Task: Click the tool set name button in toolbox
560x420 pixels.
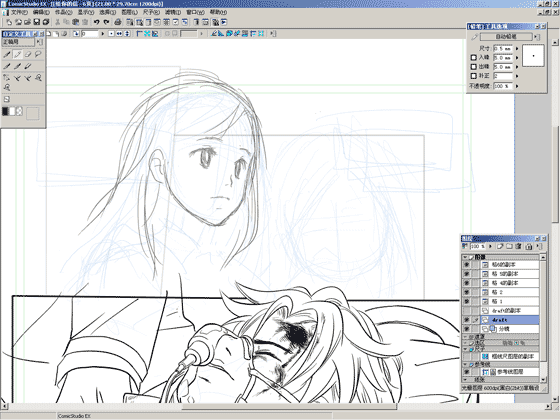Action: [19, 42]
